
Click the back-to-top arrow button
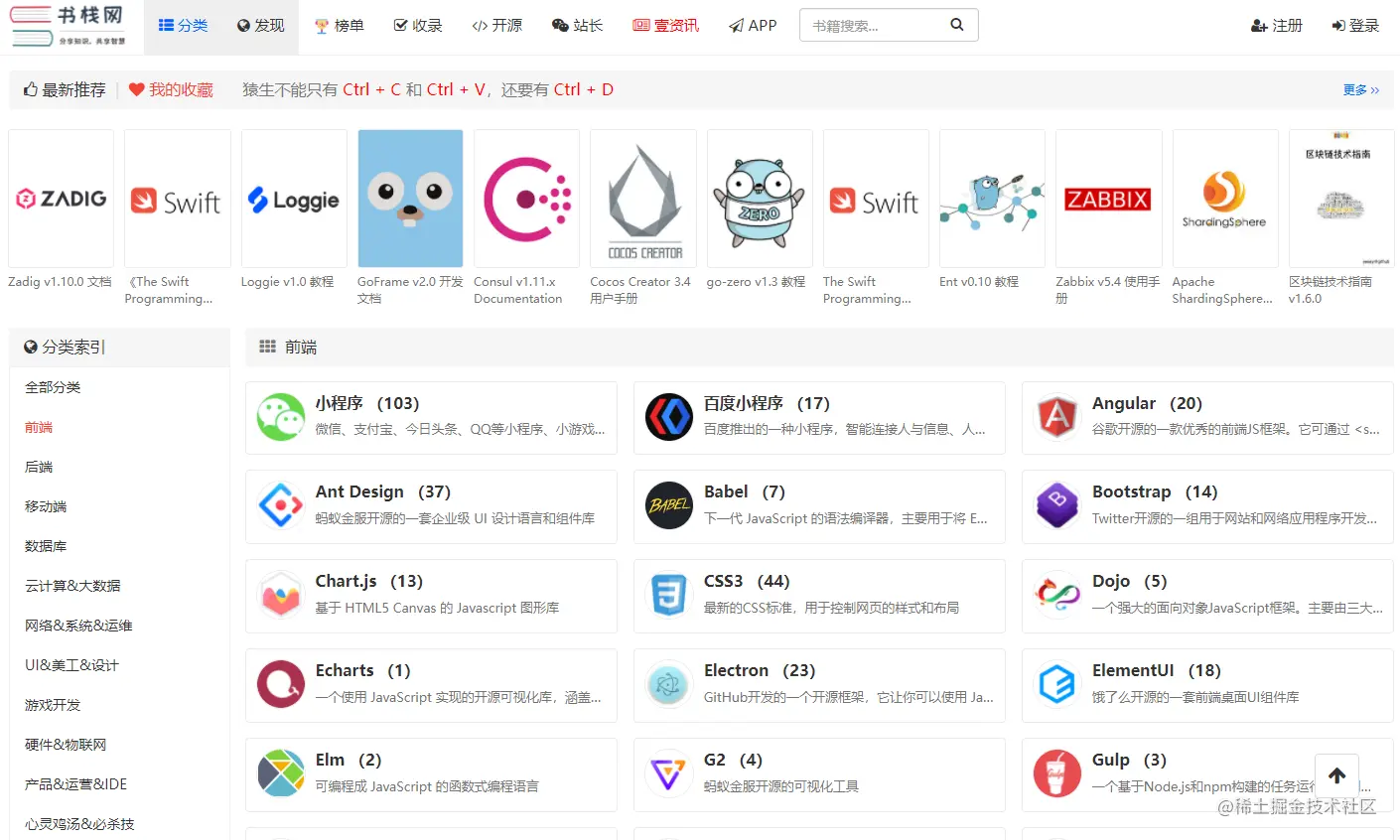[x=1336, y=775]
